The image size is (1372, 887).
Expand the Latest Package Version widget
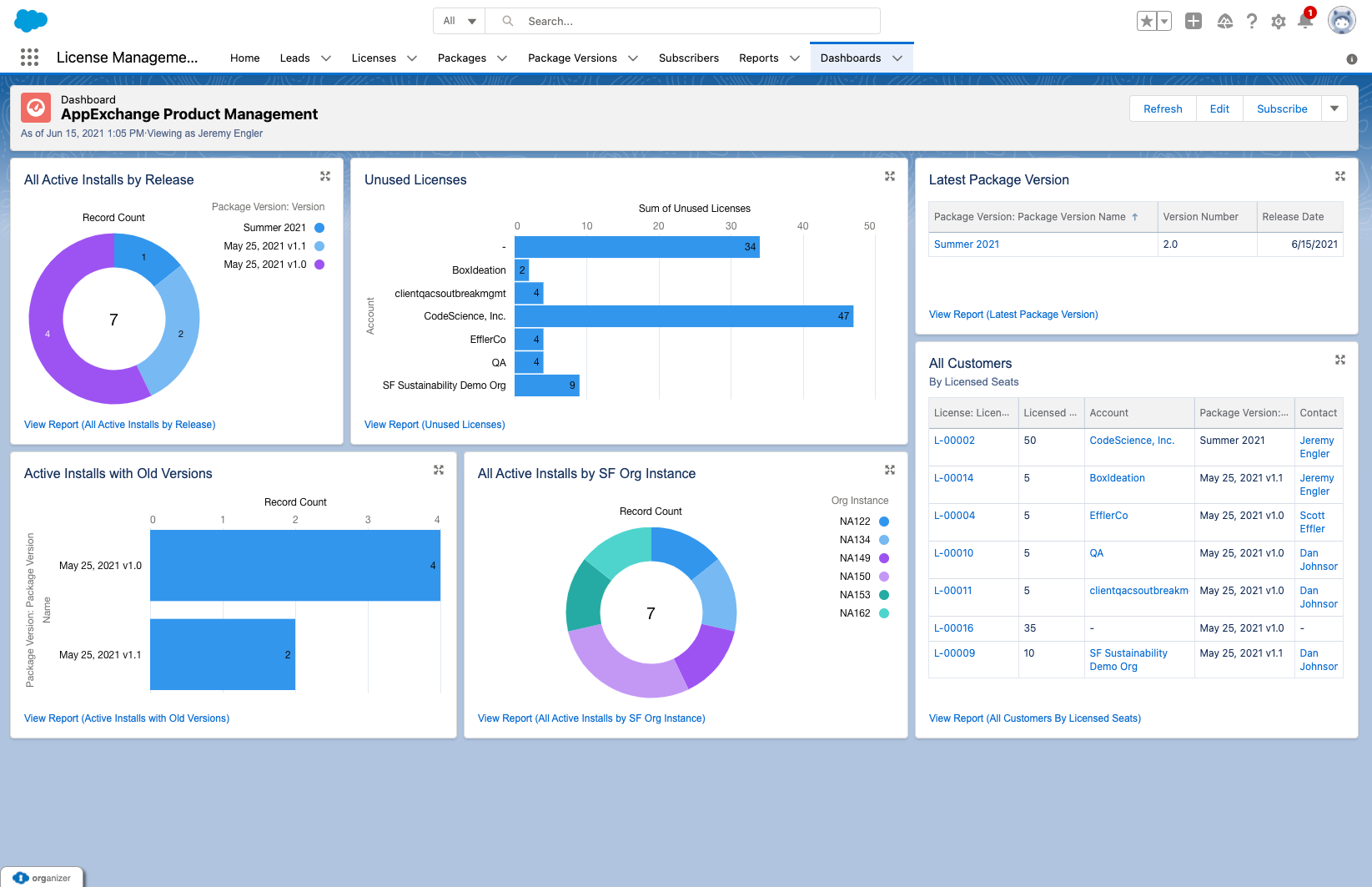click(x=1340, y=176)
